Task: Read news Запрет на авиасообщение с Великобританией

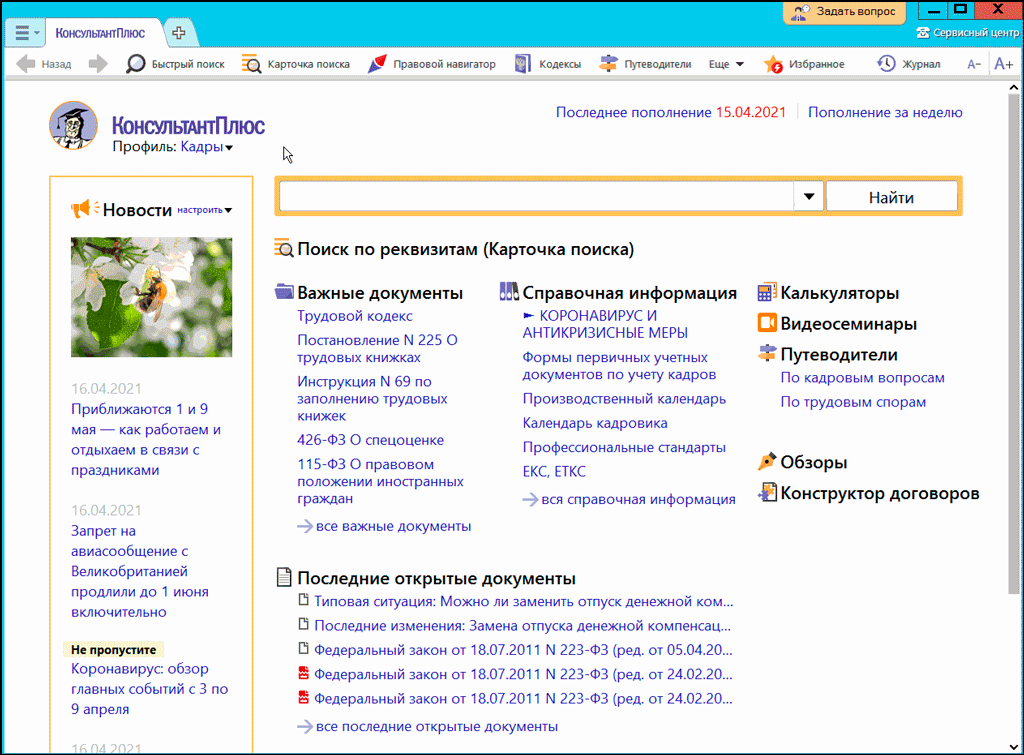Action: coord(140,571)
